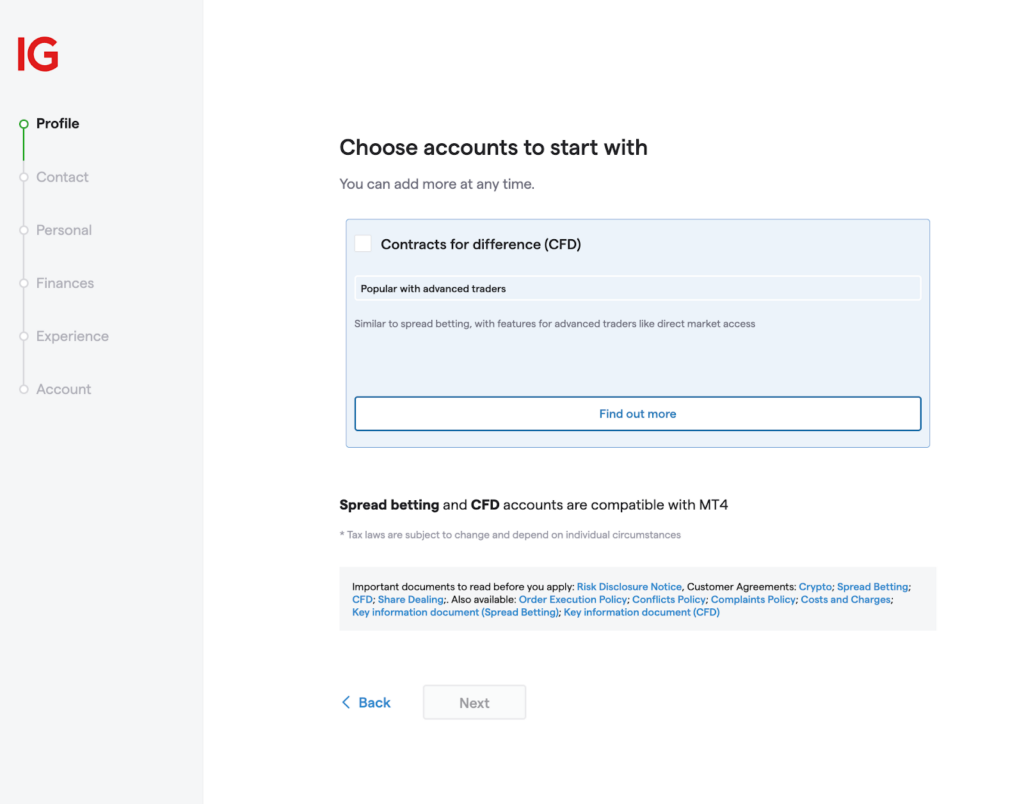Open the Costs and Charges link
Image resolution: width=1024 pixels, height=804 pixels.
point(846,600)
